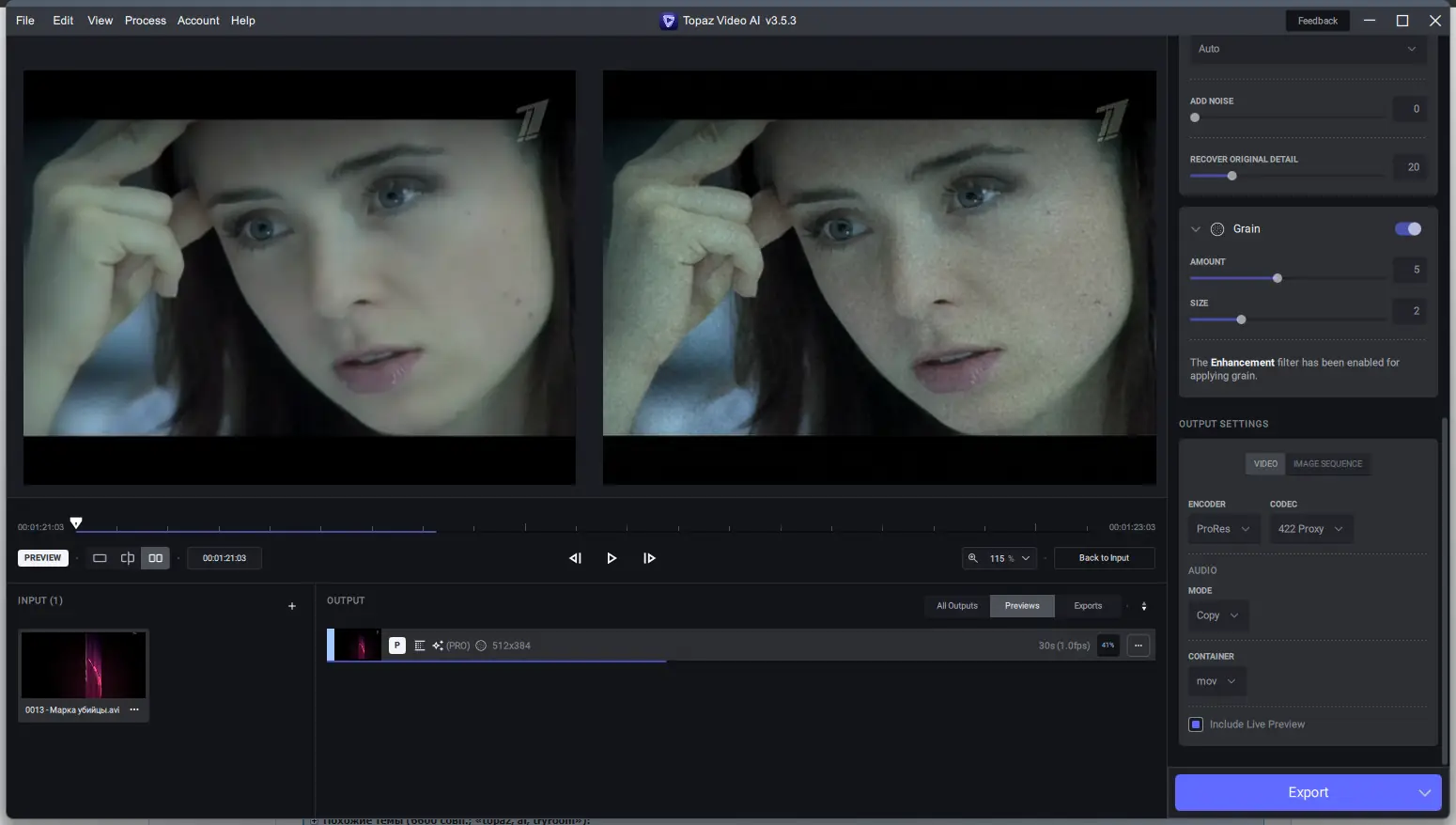The image size is (1456, 825).
Task: Open the ProRes encoder dropdown
Action: pos(1222,529)
